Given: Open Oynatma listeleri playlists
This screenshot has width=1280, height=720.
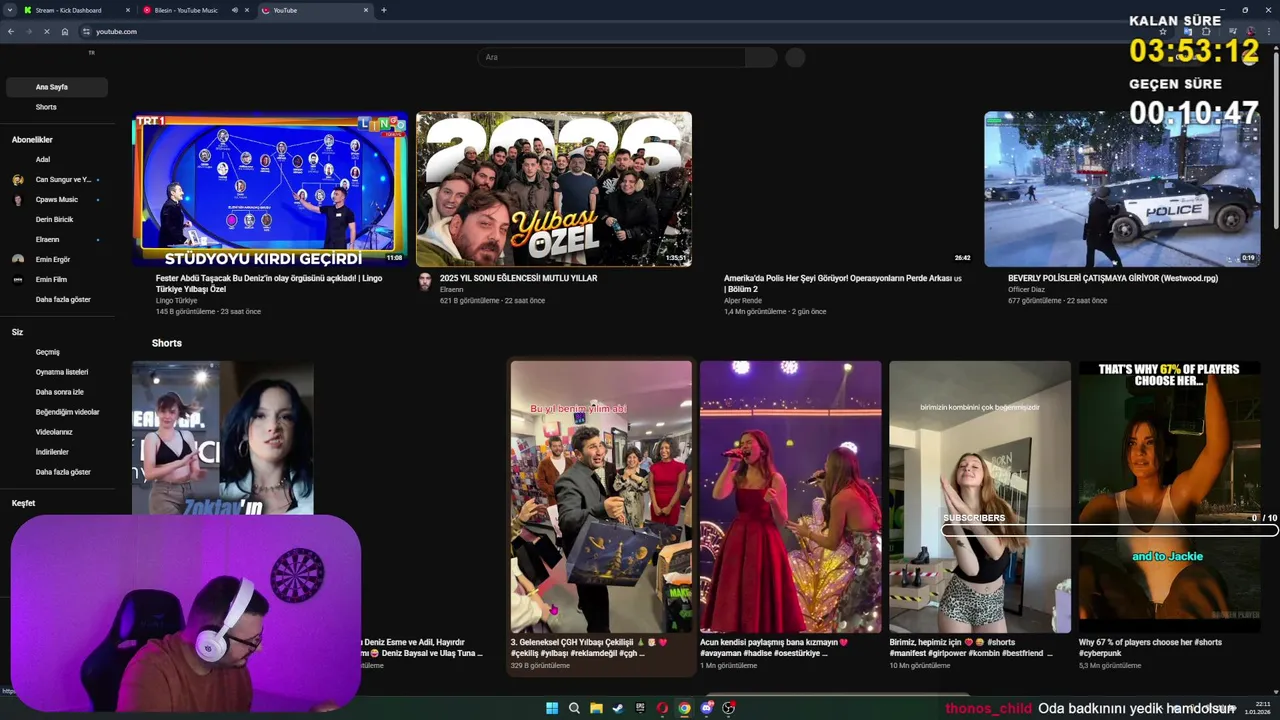Looking at the screenshot, I should [x=62, y=372].
